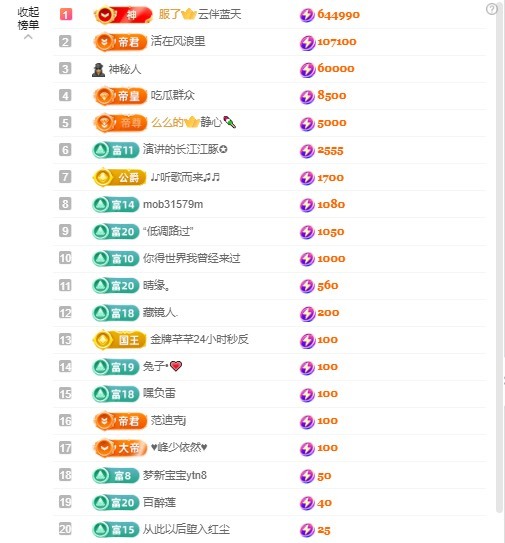
Task: Open user 么么的静心 profile
Action: point(194,122)
